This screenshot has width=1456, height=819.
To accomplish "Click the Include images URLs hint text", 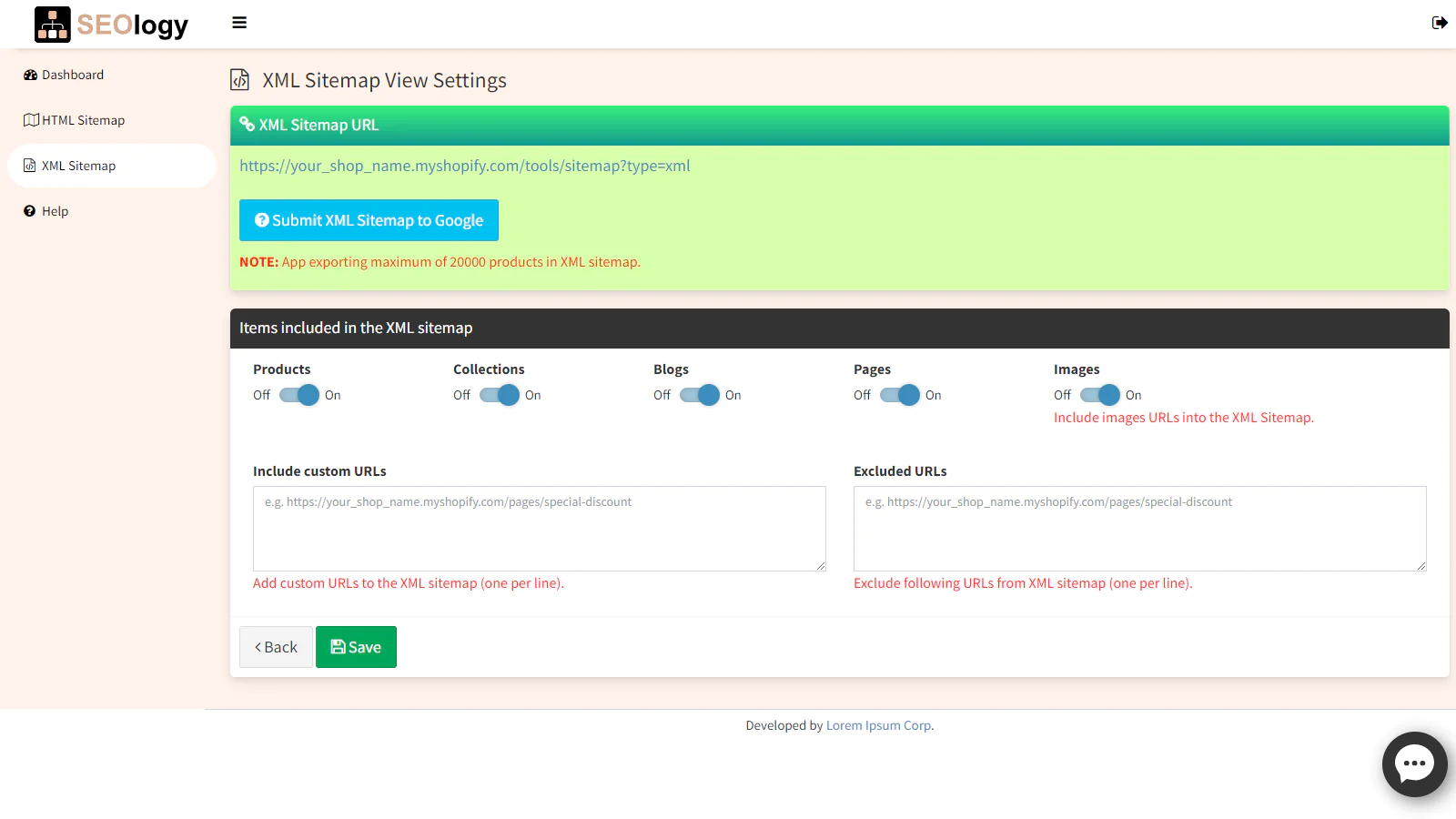I will (x=1184, y=418).
